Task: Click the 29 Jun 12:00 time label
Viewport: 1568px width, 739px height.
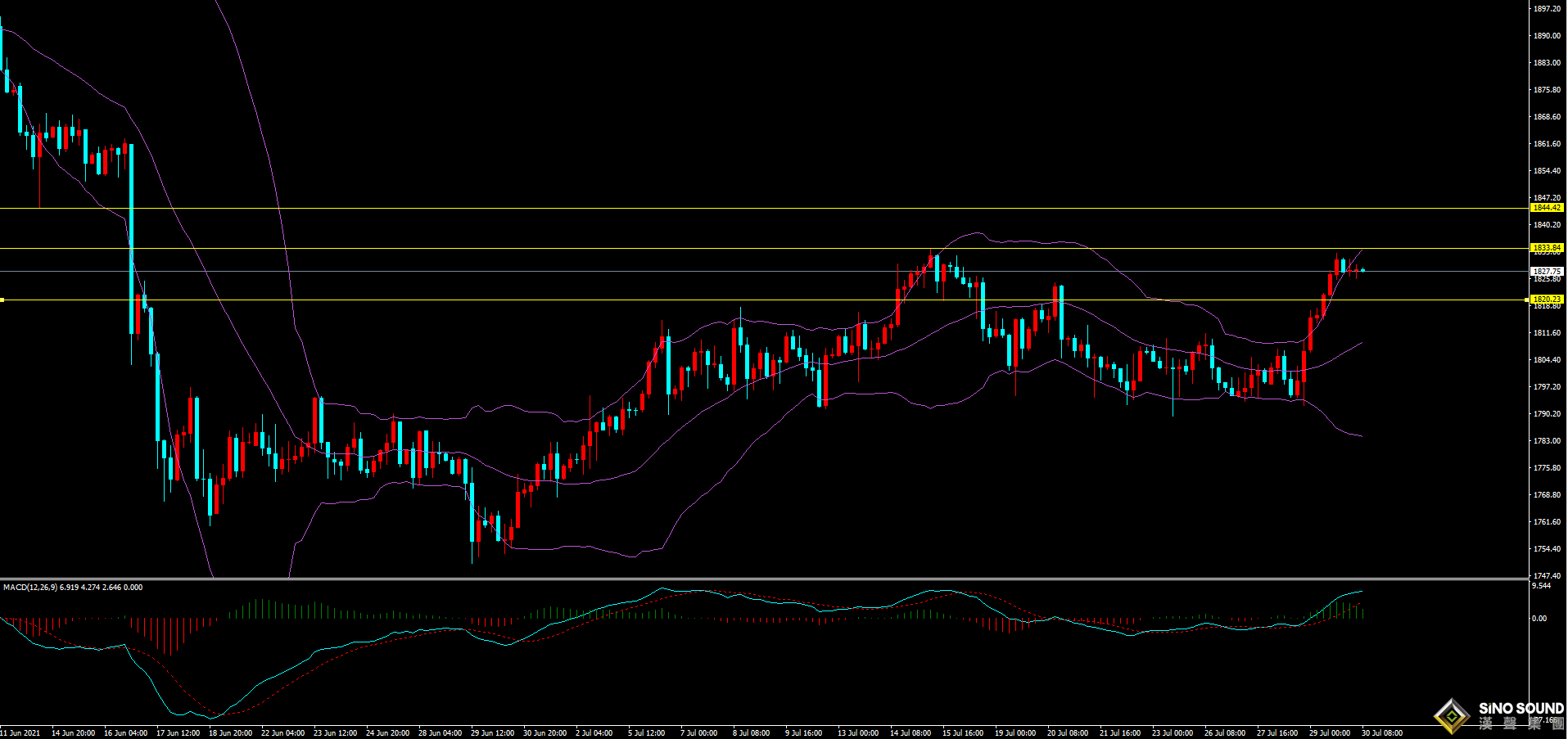Action: click(x=492, y=733)
